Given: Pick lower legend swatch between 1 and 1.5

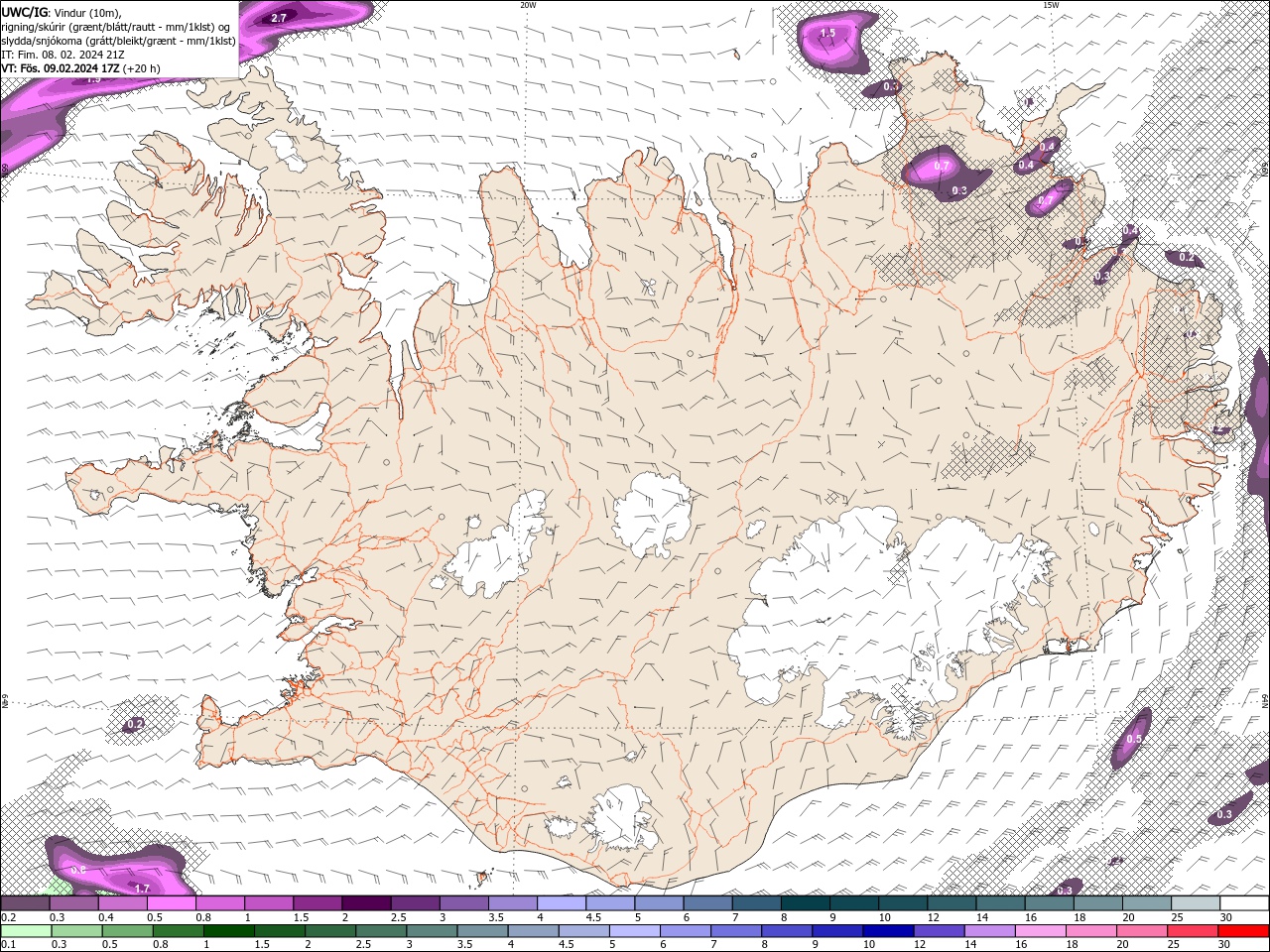Looking at the screenshot, I should click(x=230, y=931).
